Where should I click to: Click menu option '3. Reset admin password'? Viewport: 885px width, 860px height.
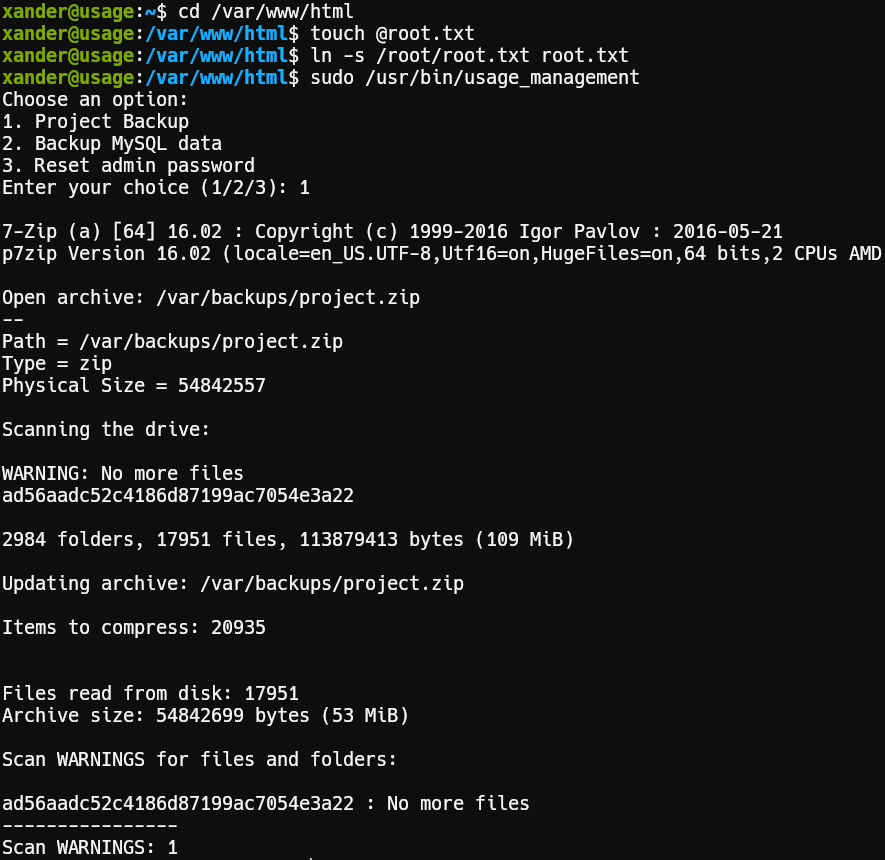coord(128,166)
